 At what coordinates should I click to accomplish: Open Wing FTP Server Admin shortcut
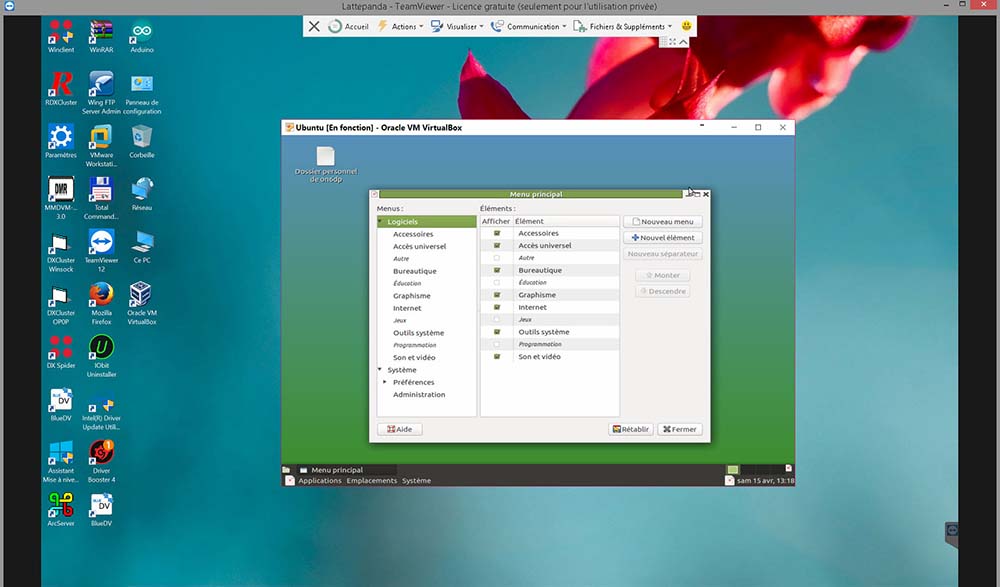click(x=101, y=93)
